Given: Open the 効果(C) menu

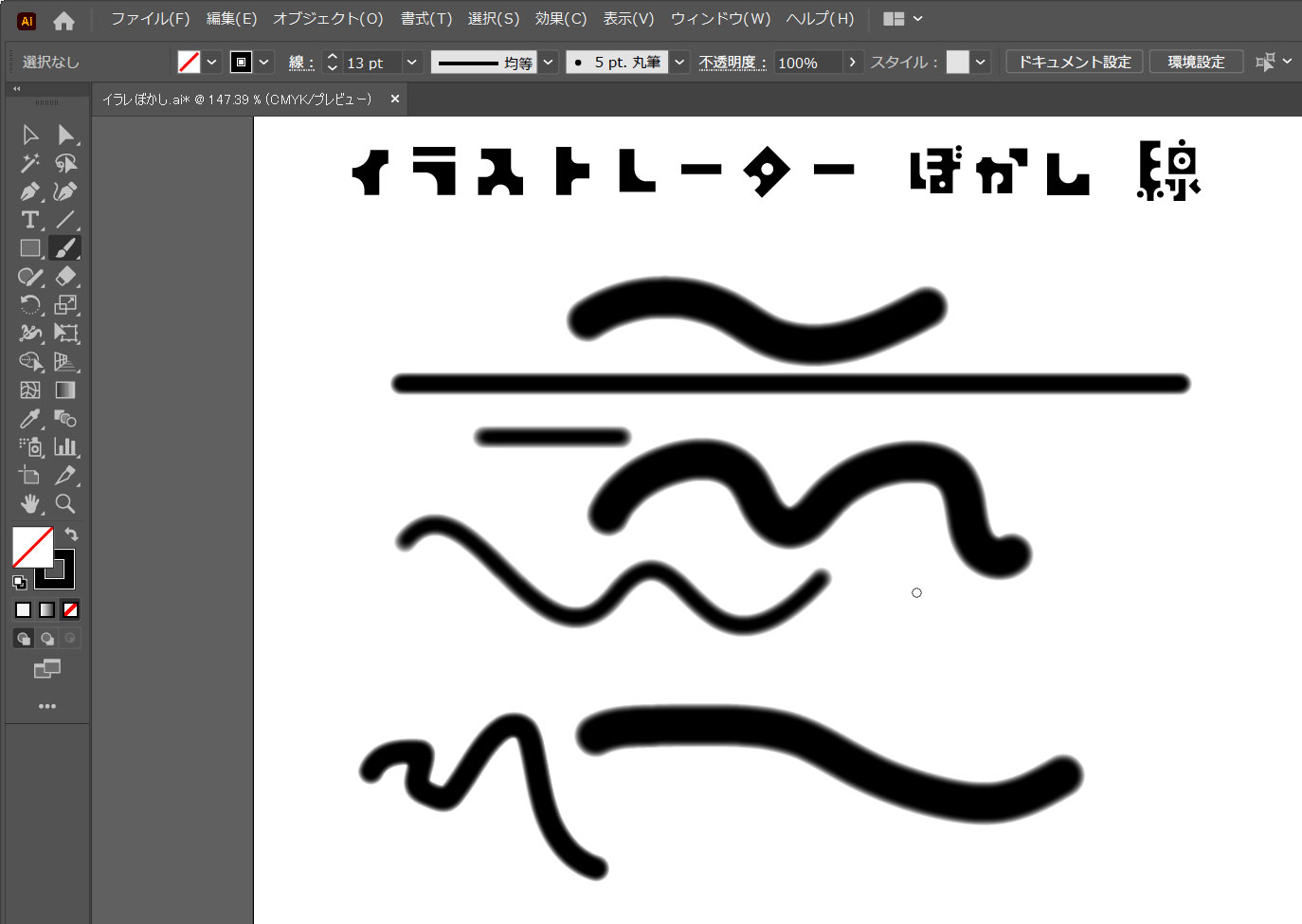Looking at the screenshot, I should (x=560, y=19).
